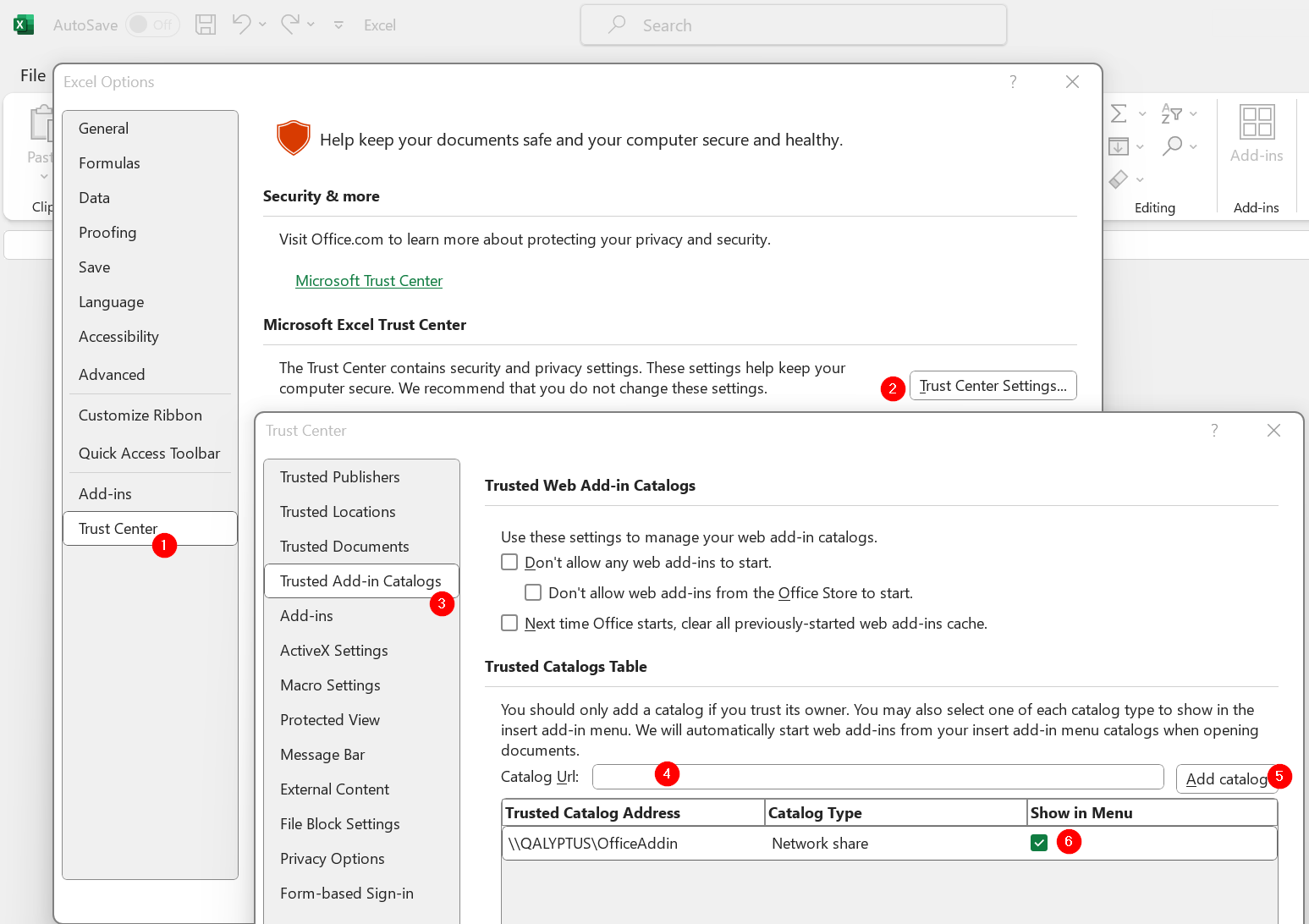Image resolution: width=1309 pixels, height=924 pixels.
Task: Open the Find & Select dropdown chevron
Action: click(x=1194, y=146)
